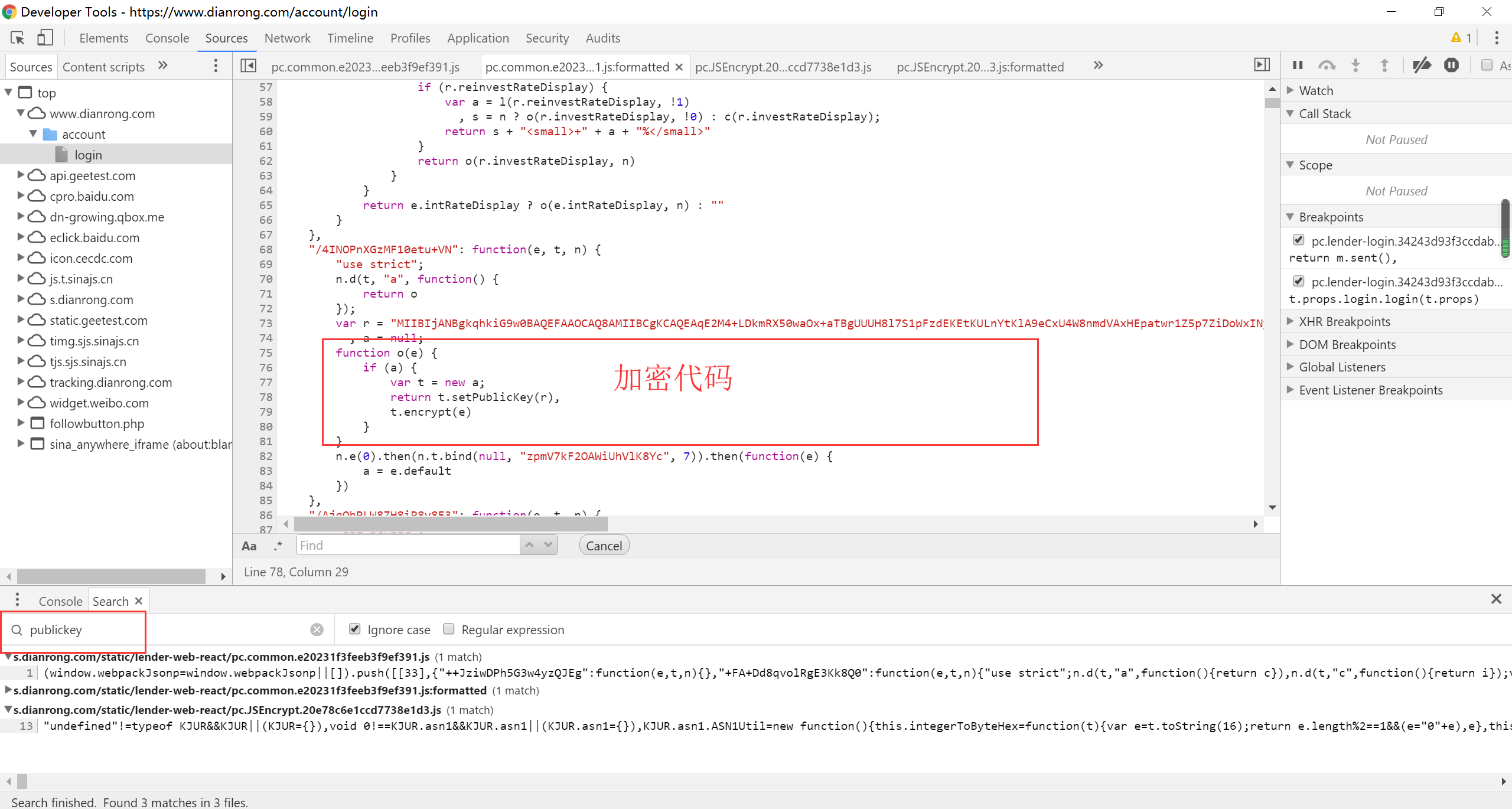
Task: Switch to the Network tab
Action: pos(287,38)
